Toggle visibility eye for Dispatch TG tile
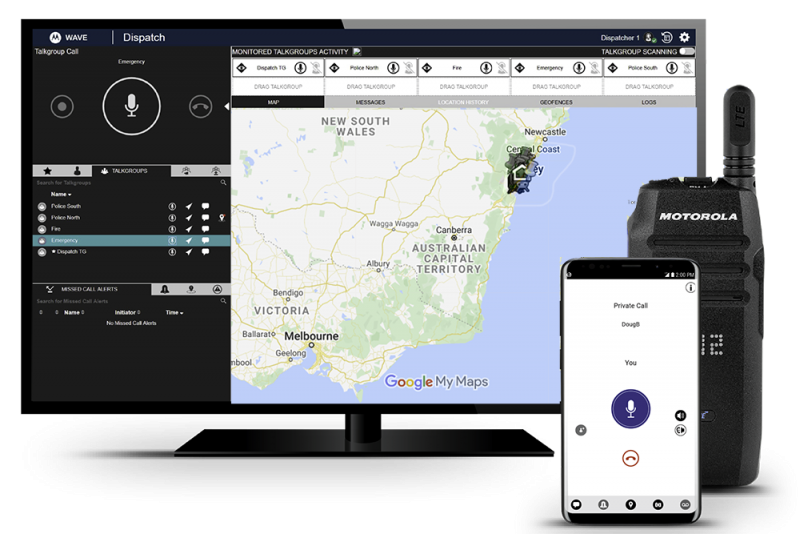Viewport: 800px width, 534px height. pos(241,68)
